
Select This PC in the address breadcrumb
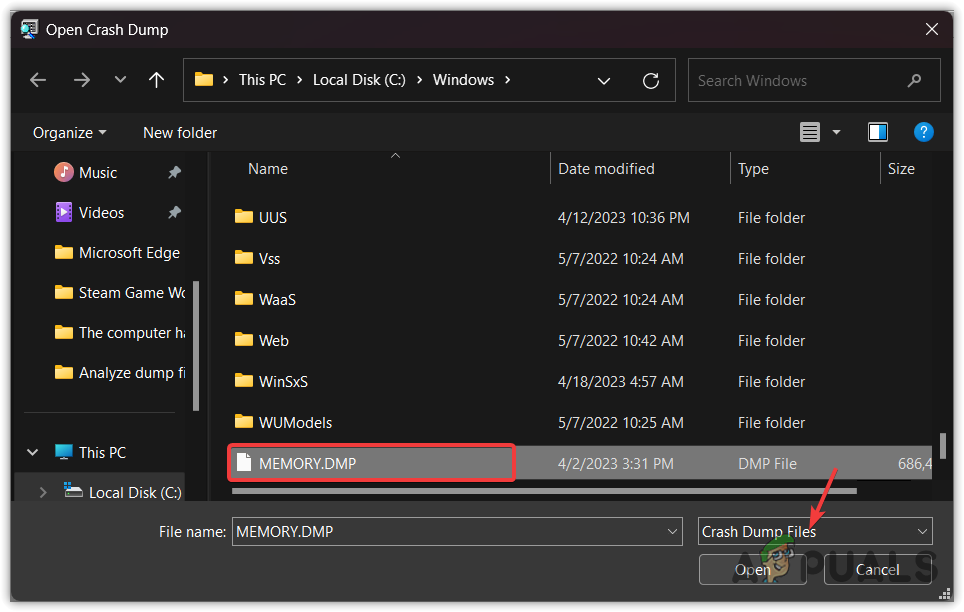pyautogui.click(x=263, y=80)
